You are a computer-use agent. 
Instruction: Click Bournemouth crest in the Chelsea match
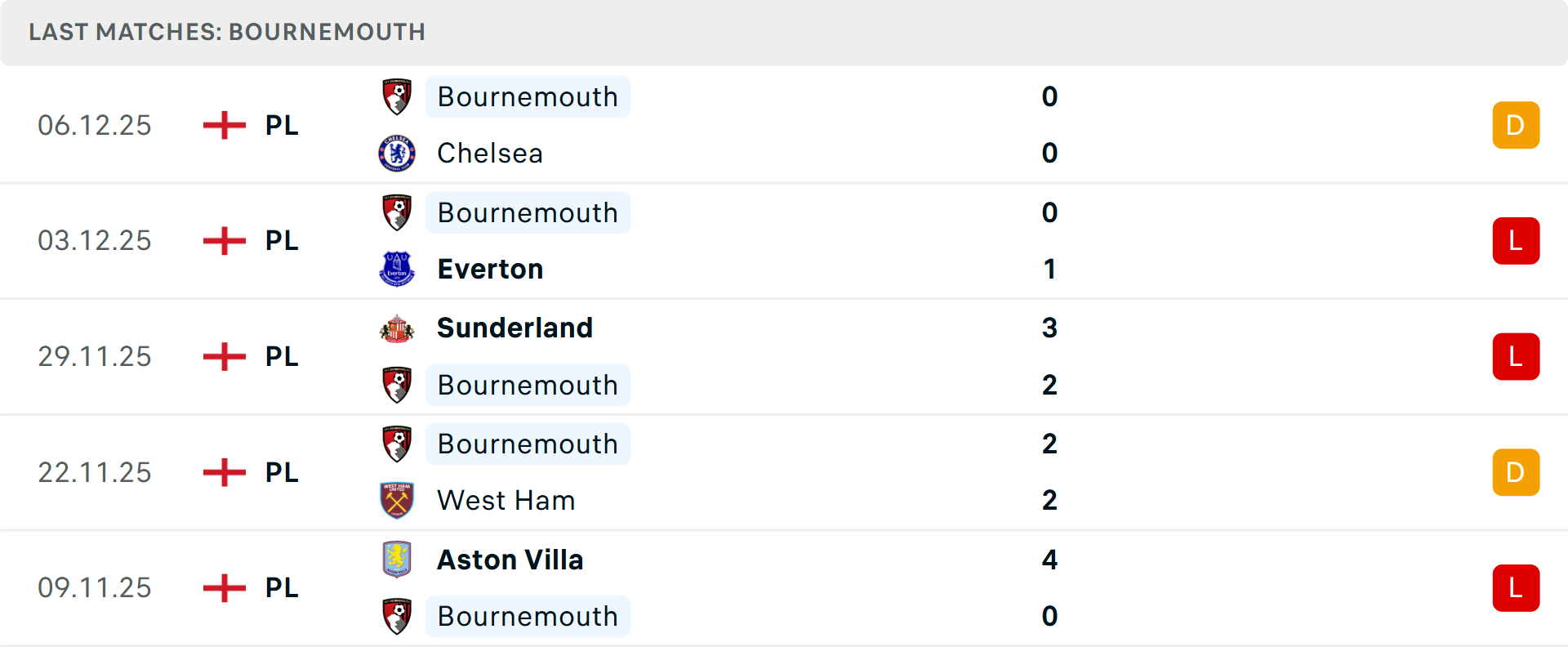397,97
